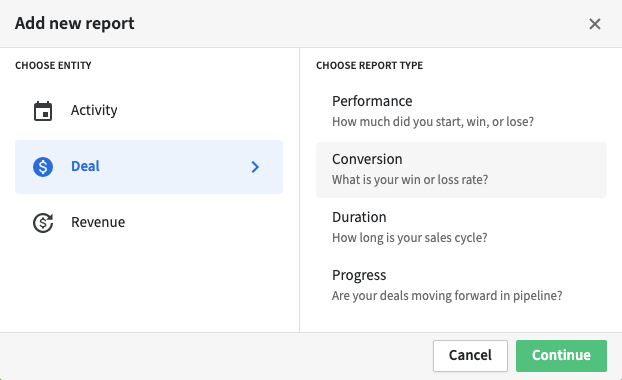The image size is (622, 380).
Task: Click the "CHOOSE REPORT TYPE" heading
Action: tap(369, 65)
